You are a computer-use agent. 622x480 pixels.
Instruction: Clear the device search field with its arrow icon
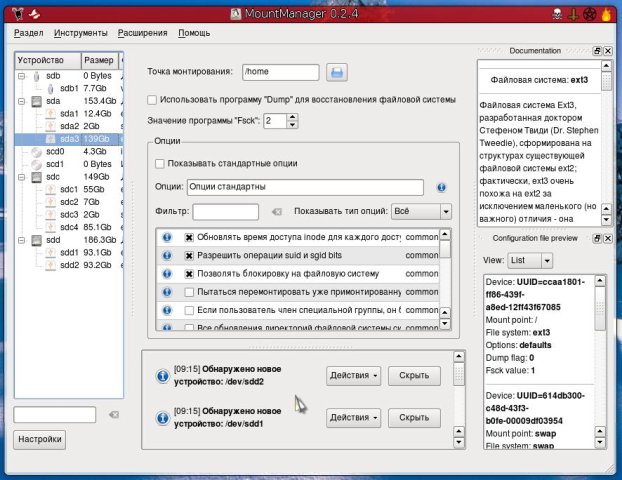(x=114, y=415)
